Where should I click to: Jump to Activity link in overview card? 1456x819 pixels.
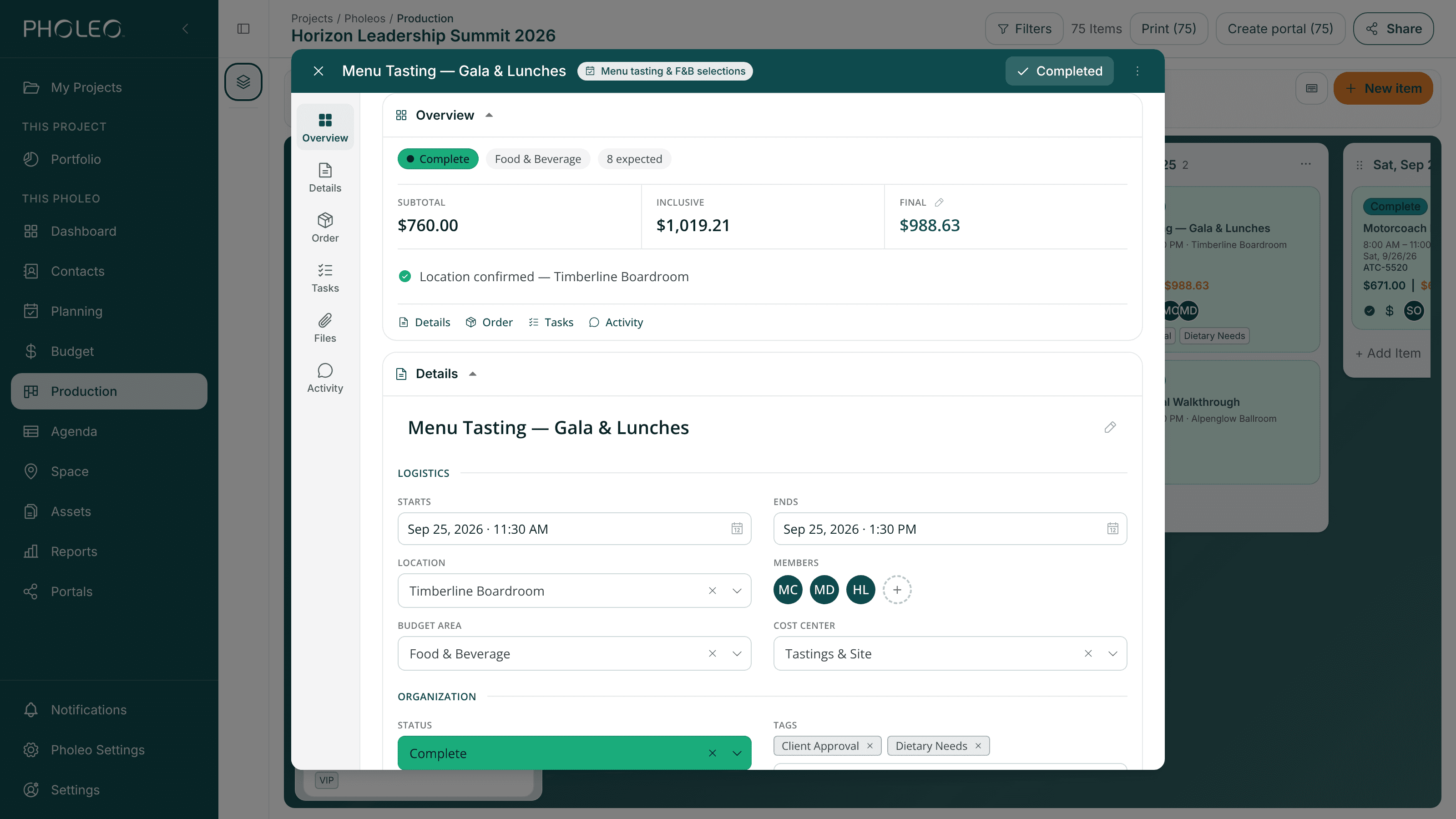[x=616, y=322]
